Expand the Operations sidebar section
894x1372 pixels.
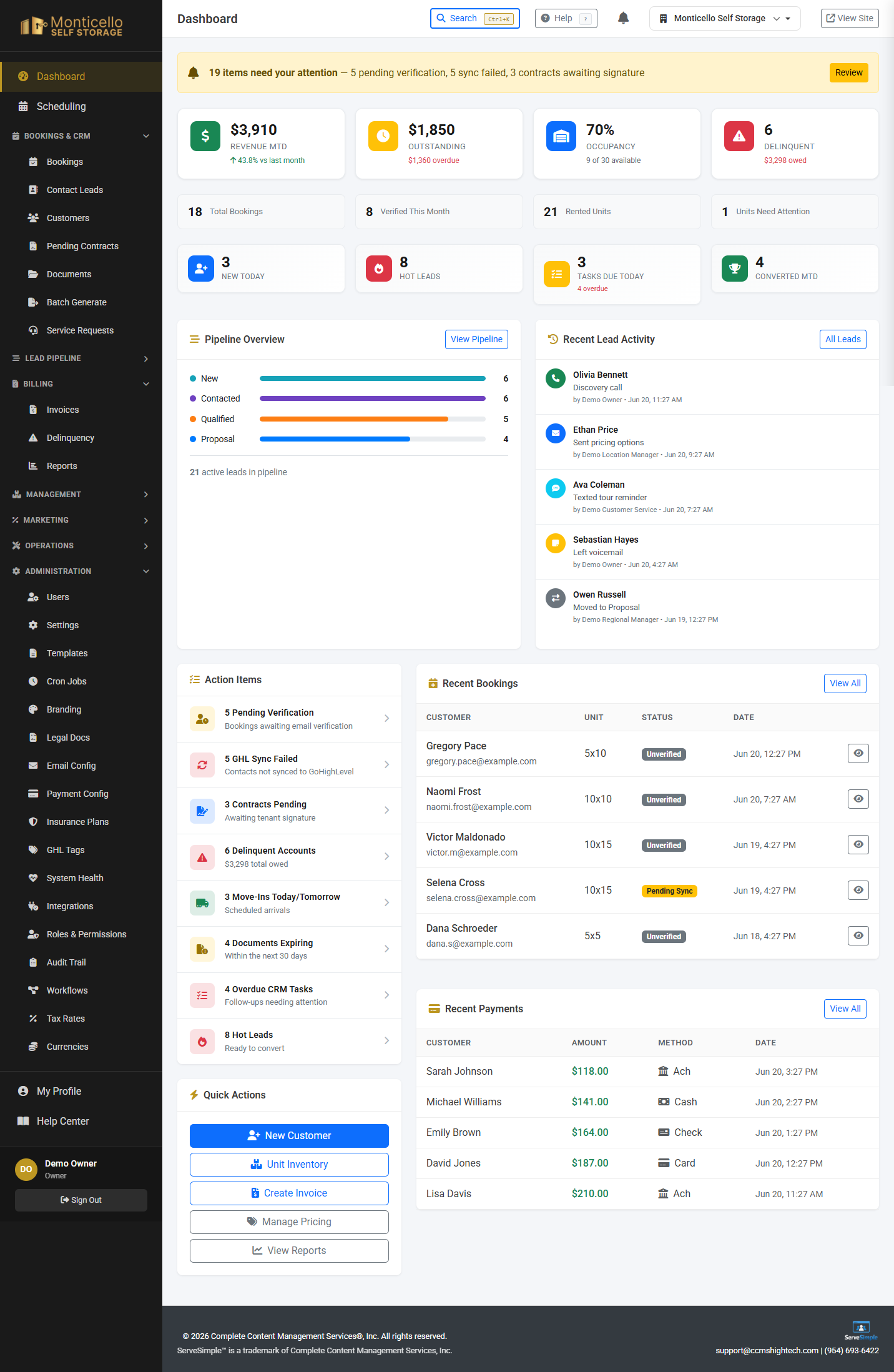[x=81, y=546]
